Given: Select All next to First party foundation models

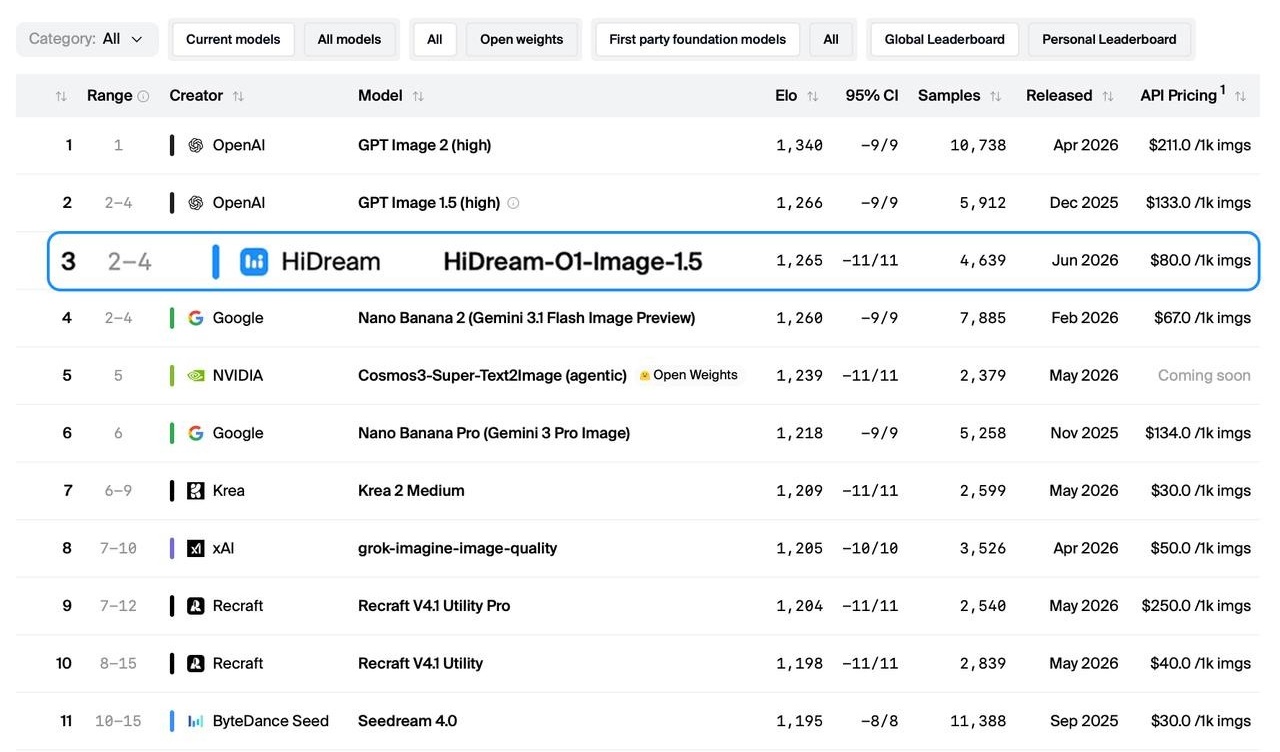Looking at the screenshot, I should click(x=831, y=39).
